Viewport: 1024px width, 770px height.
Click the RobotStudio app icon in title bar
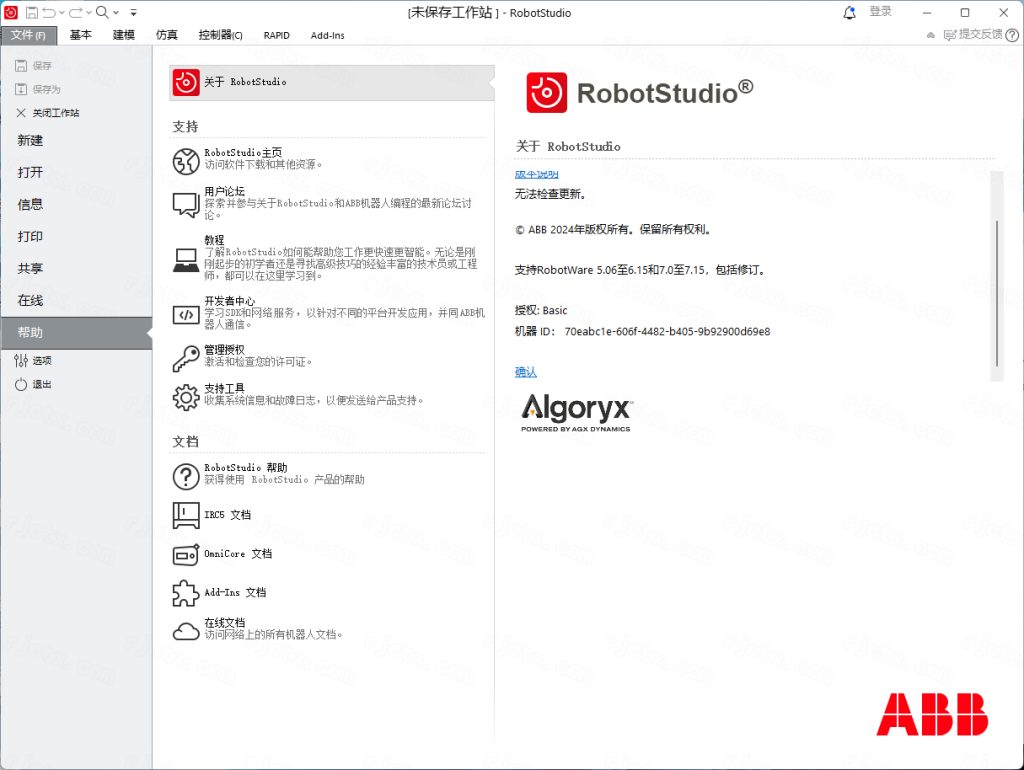[10, 12]
